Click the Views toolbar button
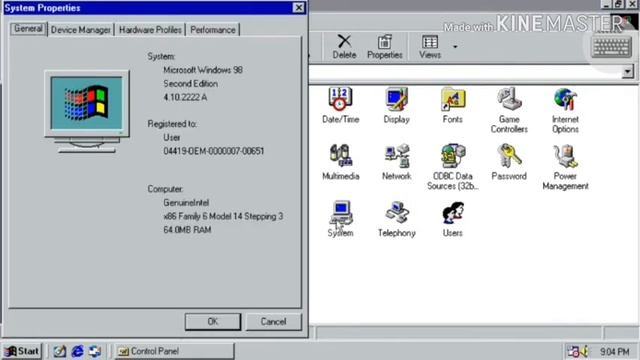The width and height of the screenshot is (640, 360). pyautogui.click(x=430, y=47)
